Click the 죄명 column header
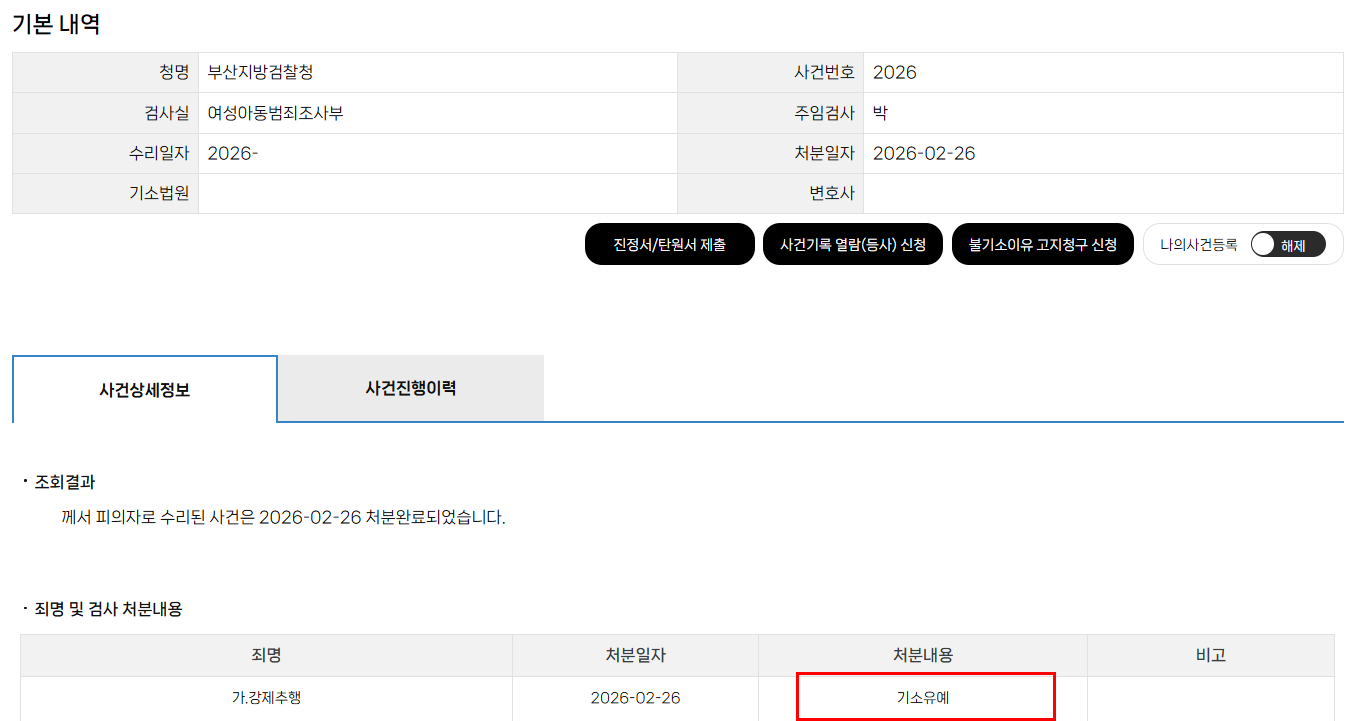The image size is (1356, 721). click(x=266, y=655)
